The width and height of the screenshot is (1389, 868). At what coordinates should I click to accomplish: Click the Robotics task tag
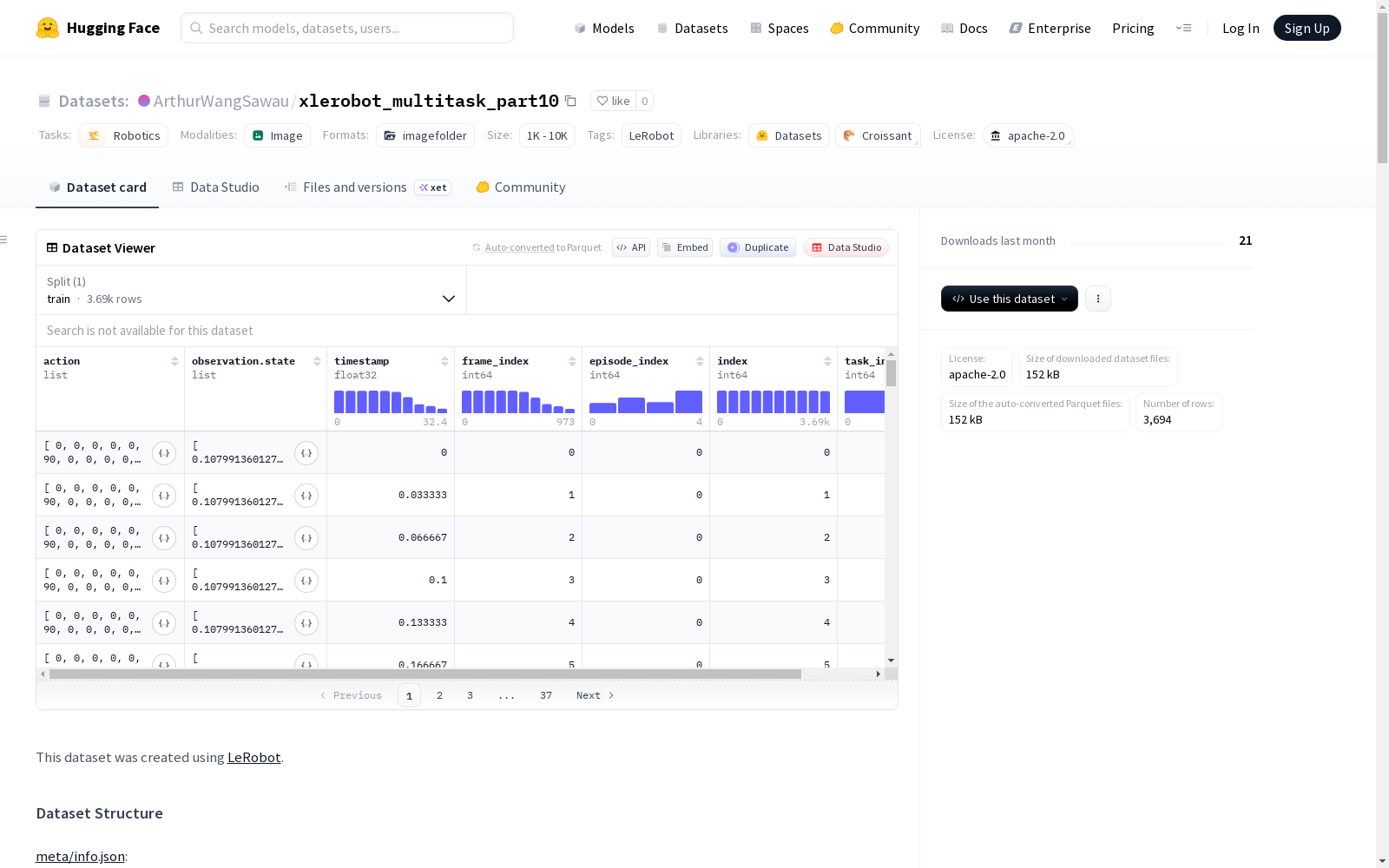click(123, 135)
